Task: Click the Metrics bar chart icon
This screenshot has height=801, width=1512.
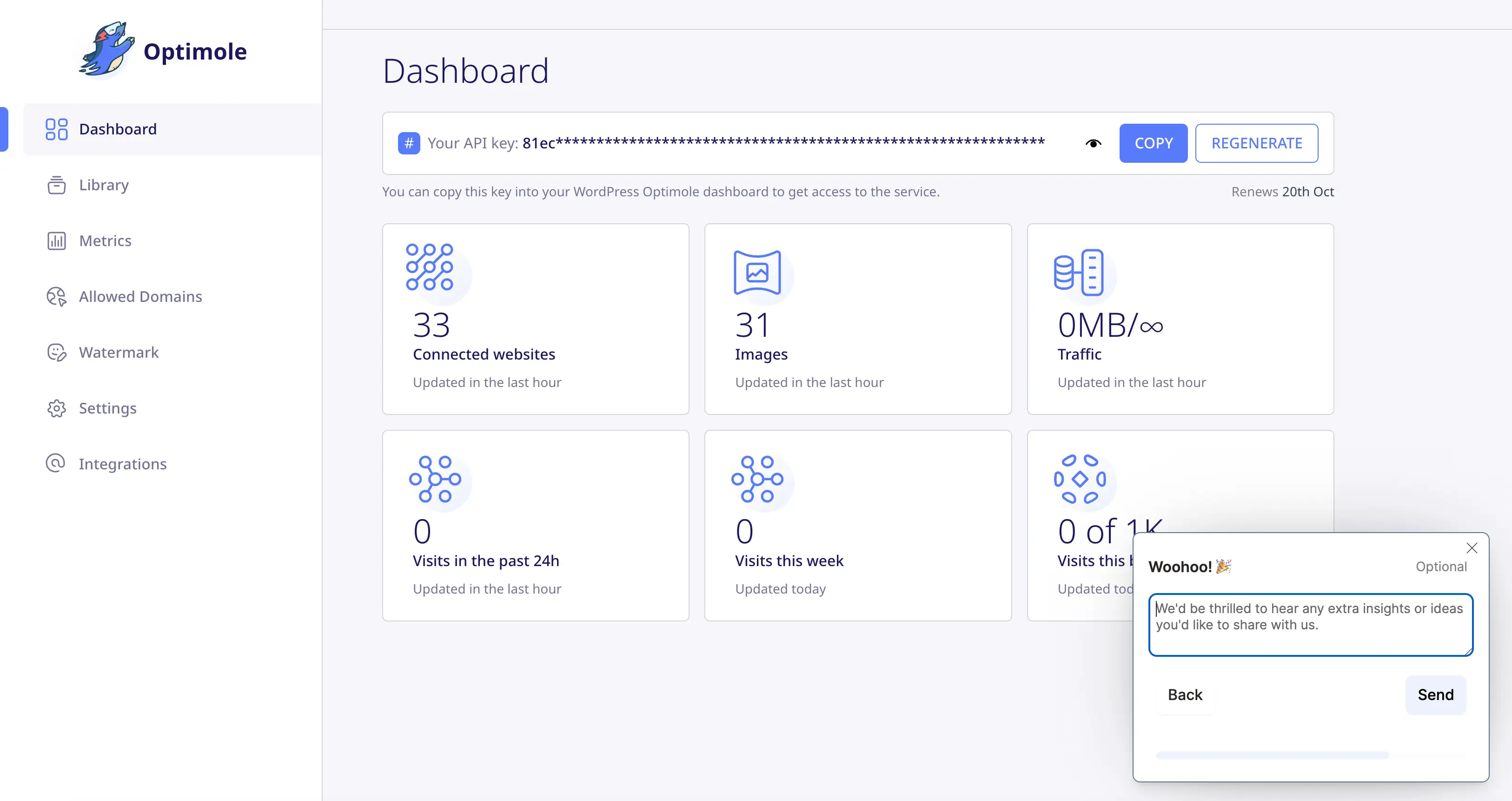Action: point(56,241)
